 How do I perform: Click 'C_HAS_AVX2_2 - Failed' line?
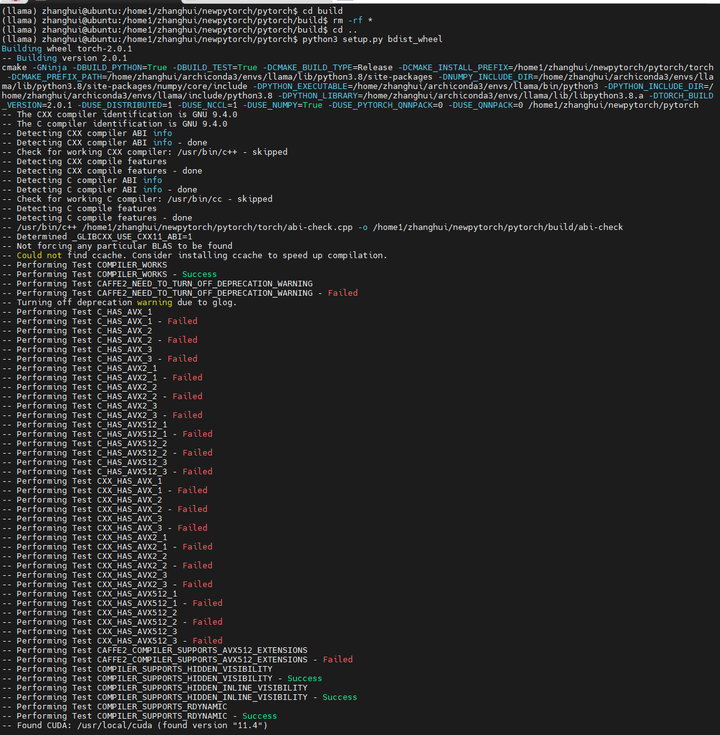pyautogui.click(x=102, y=396)
